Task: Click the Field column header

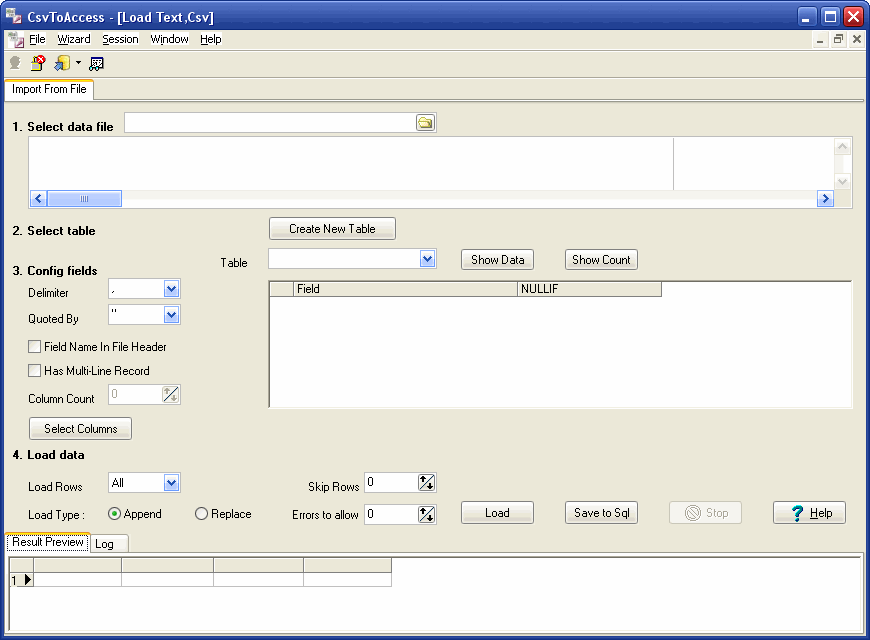Action: pyautogui.click(x=405, y=289)
